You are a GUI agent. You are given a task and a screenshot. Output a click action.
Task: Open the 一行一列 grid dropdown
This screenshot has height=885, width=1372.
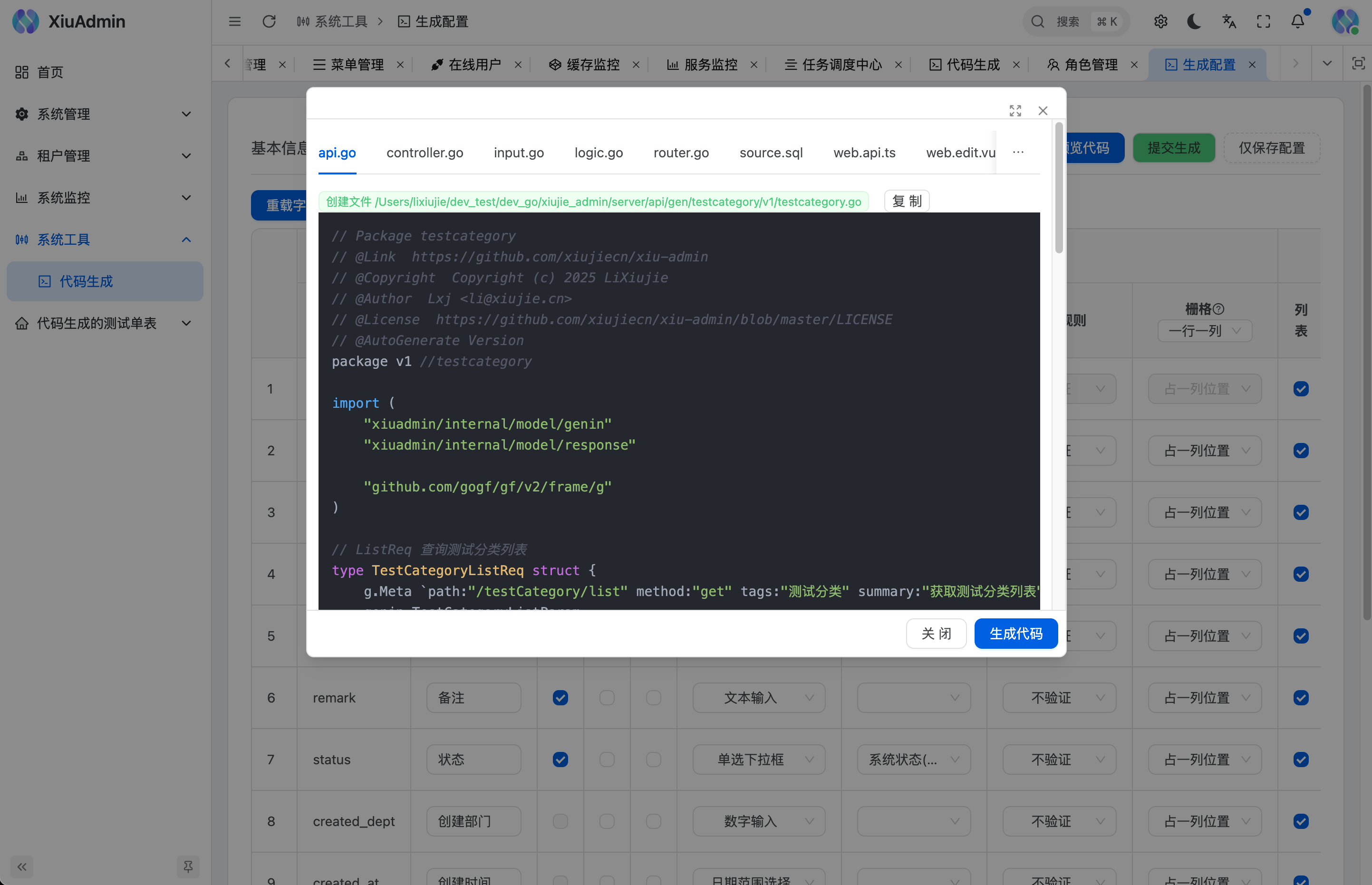pos(1204,330)
